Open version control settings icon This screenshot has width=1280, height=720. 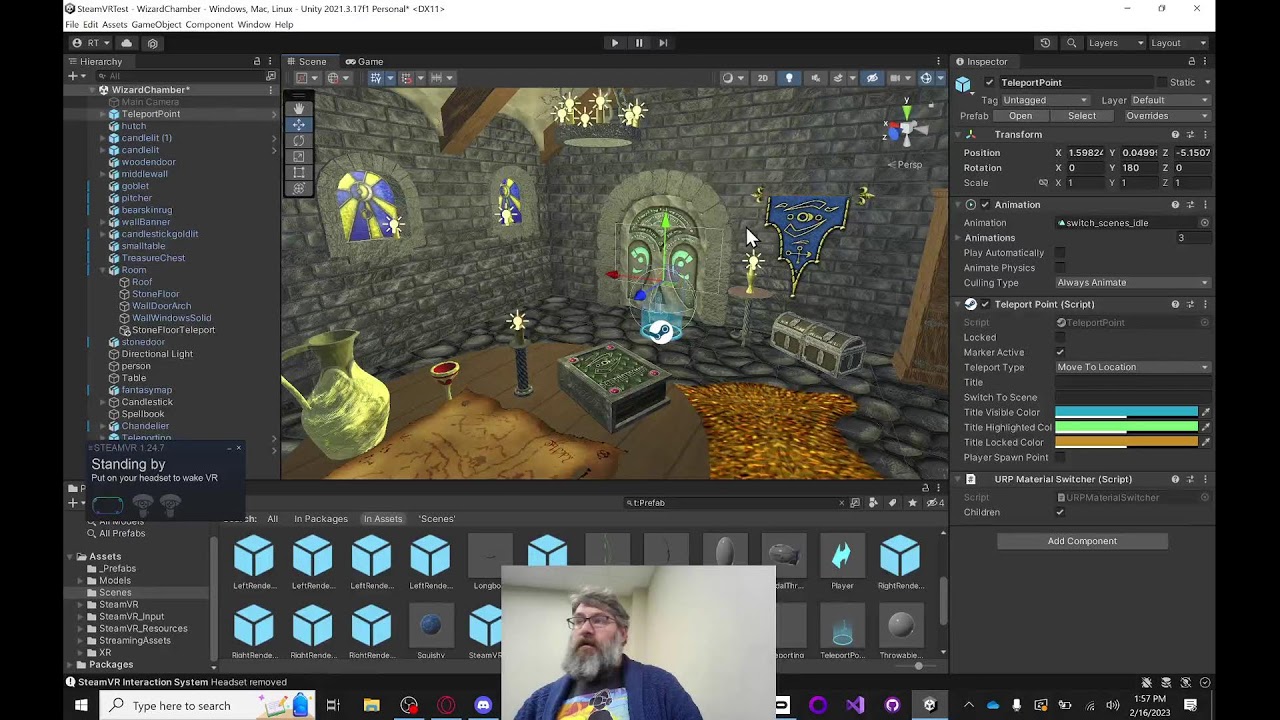click(x=152, y=43)
